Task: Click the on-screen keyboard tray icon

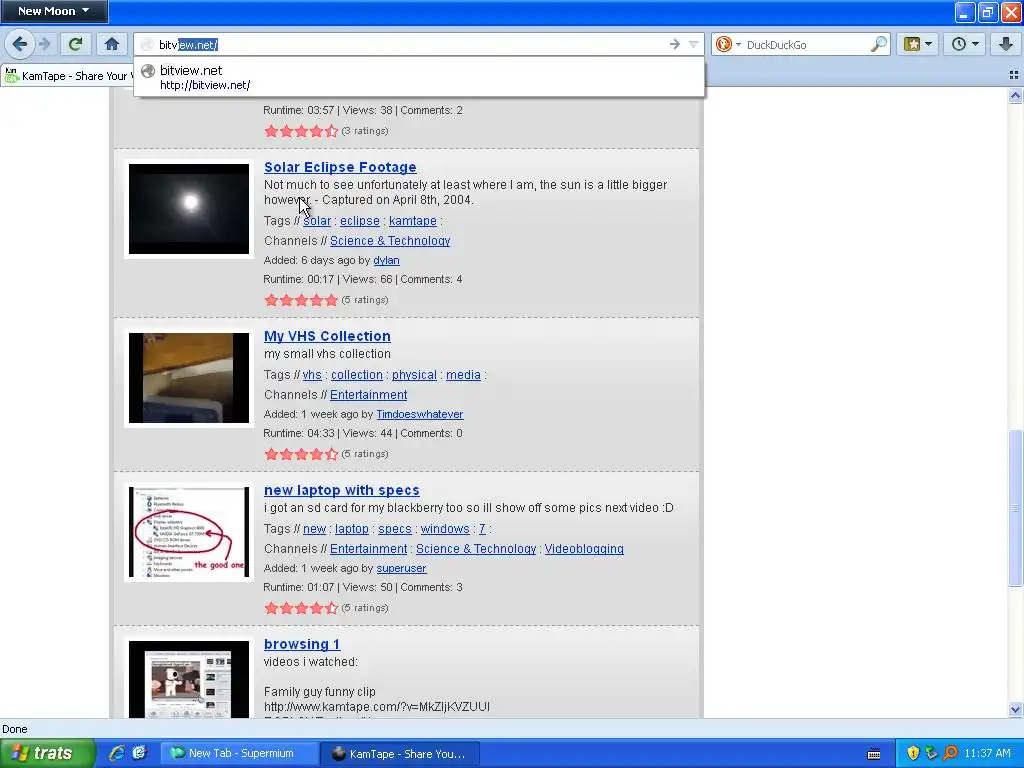Action: (x=874, y=754)
